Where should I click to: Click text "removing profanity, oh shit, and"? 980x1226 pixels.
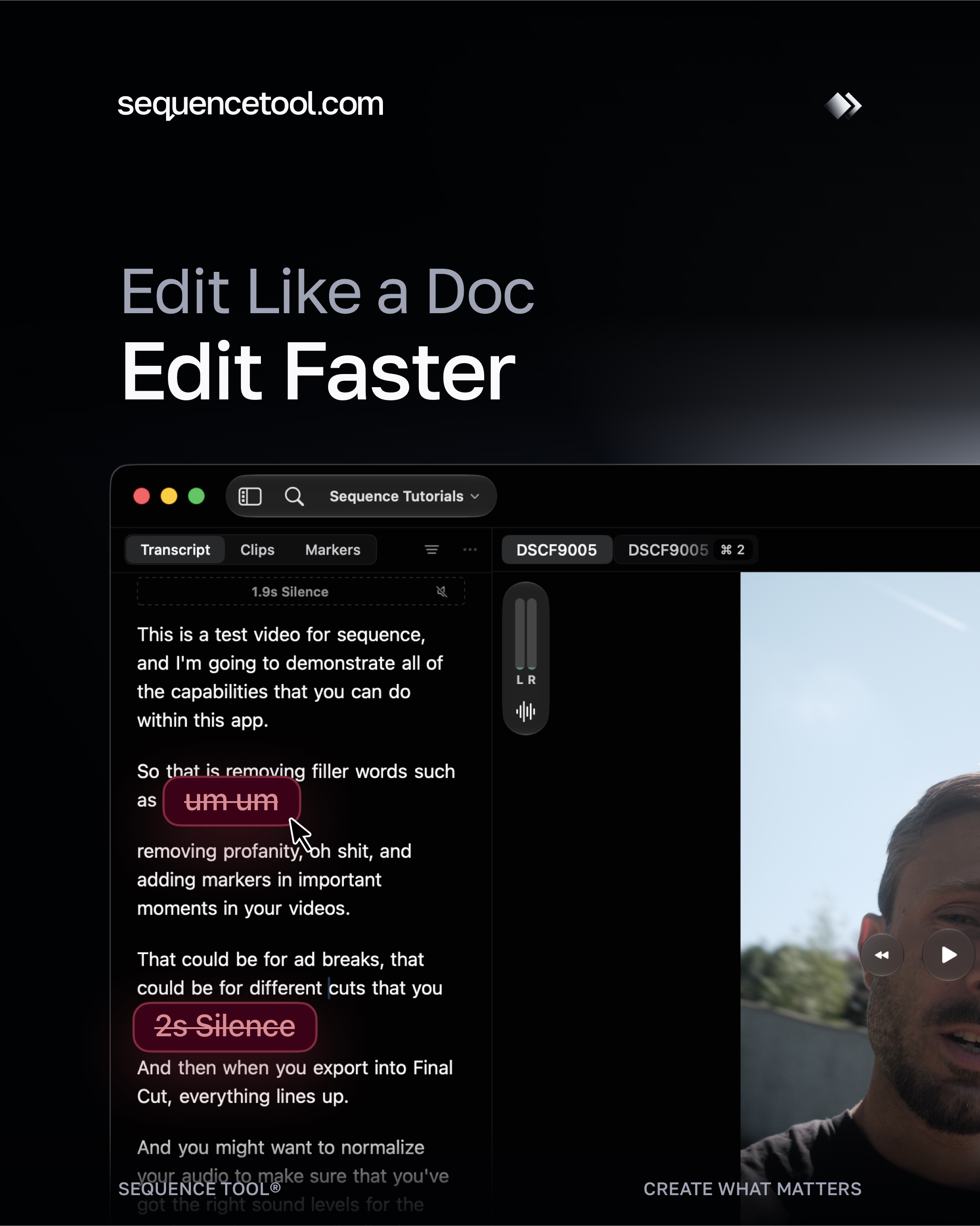coord(274,851)
